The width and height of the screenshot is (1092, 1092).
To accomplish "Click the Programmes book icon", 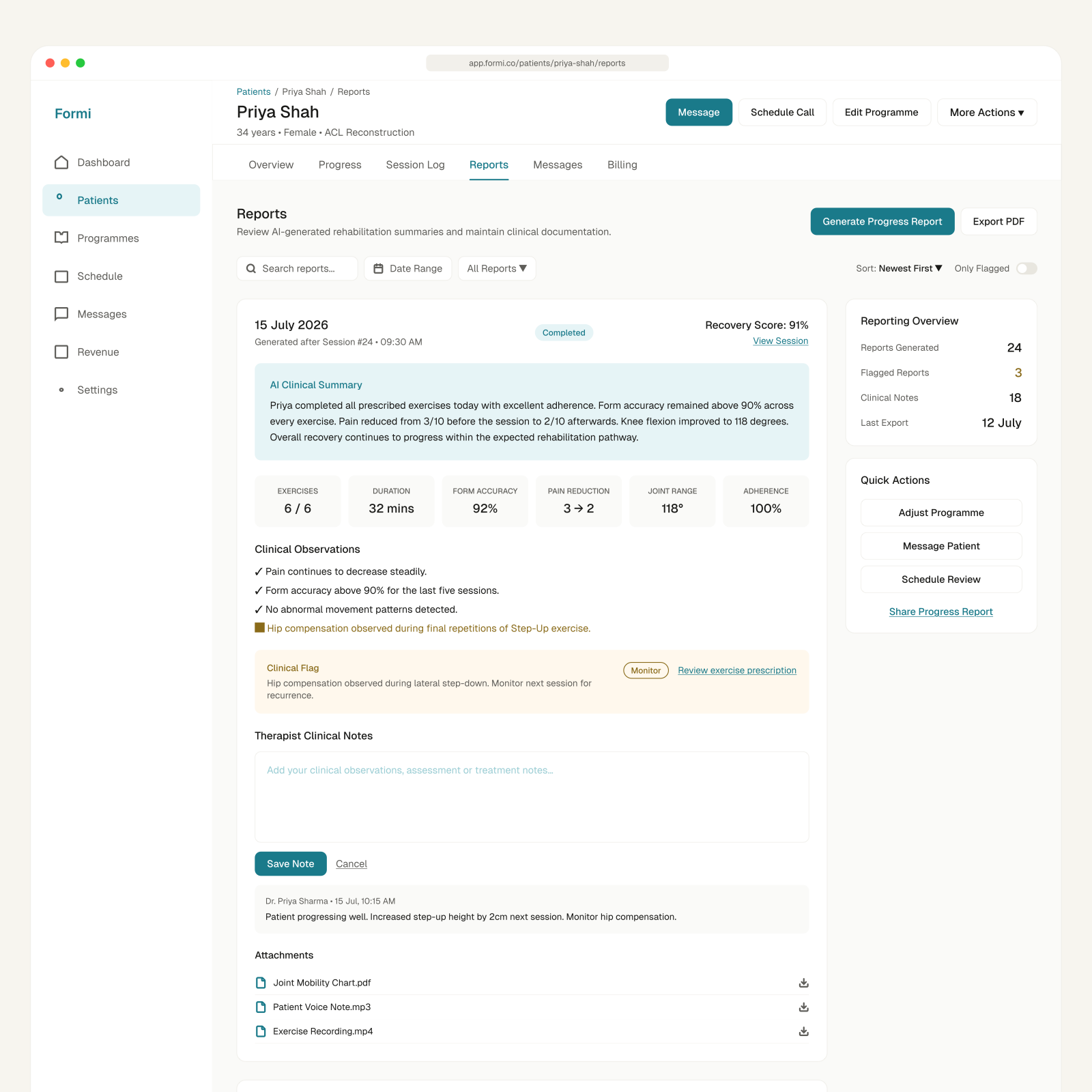I will (x=61, y=238).
